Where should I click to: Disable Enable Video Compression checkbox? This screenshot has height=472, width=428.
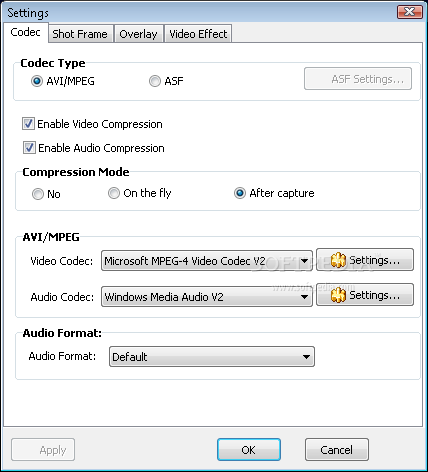click(28, 124)
